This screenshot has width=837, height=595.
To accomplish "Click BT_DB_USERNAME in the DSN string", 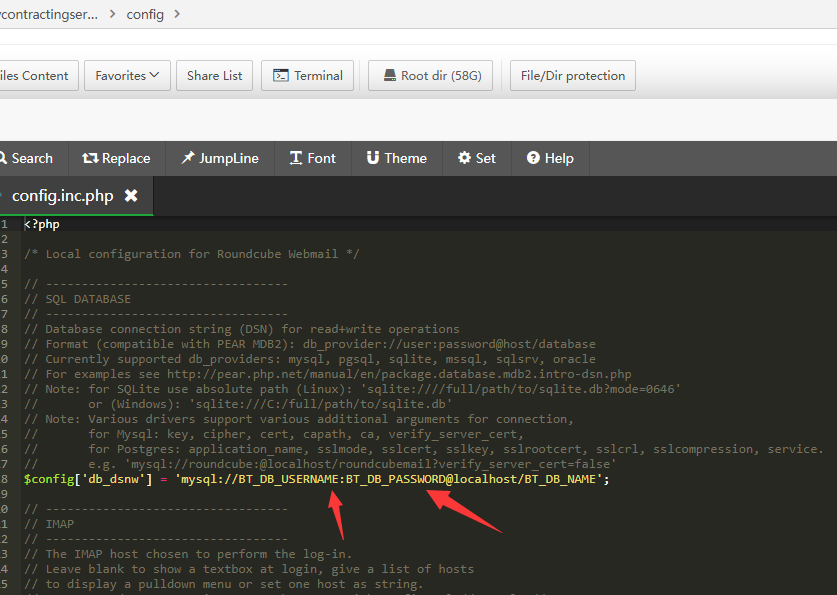I will (x=288, y=479).
